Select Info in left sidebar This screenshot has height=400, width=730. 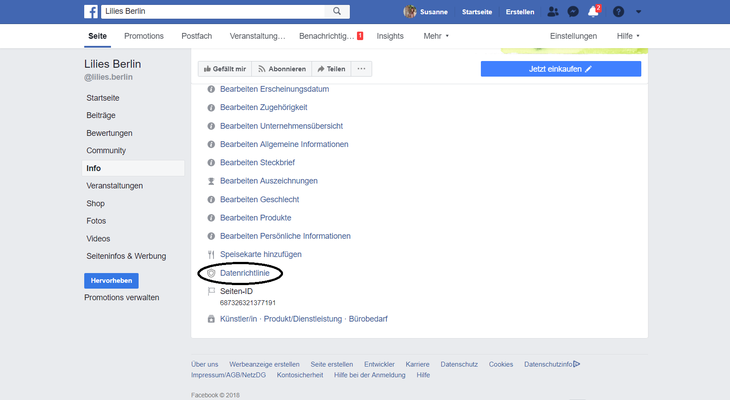tap(133, 168)
